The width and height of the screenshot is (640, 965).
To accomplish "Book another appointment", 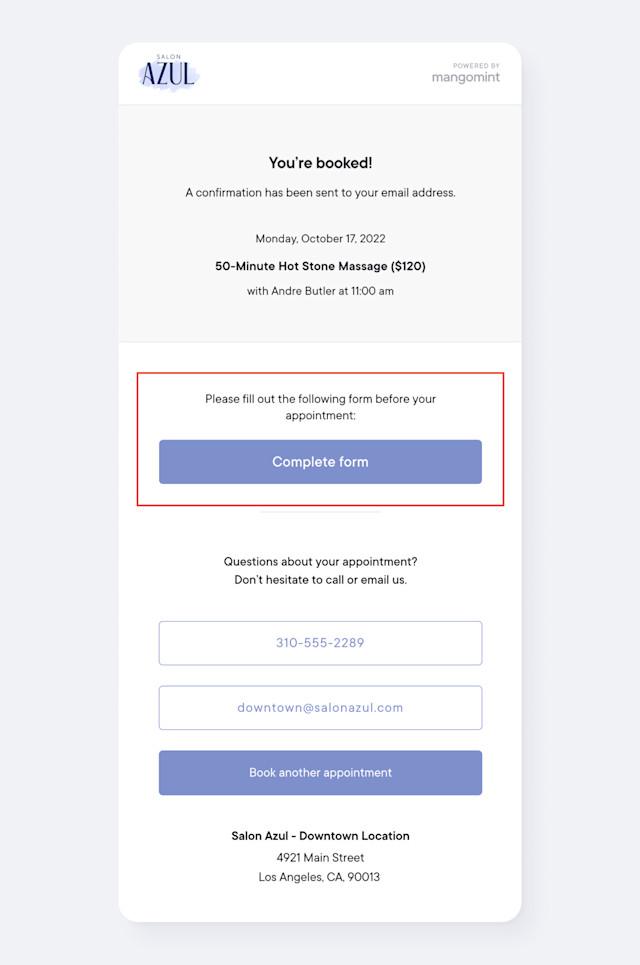I will click(x=320, y=772).
